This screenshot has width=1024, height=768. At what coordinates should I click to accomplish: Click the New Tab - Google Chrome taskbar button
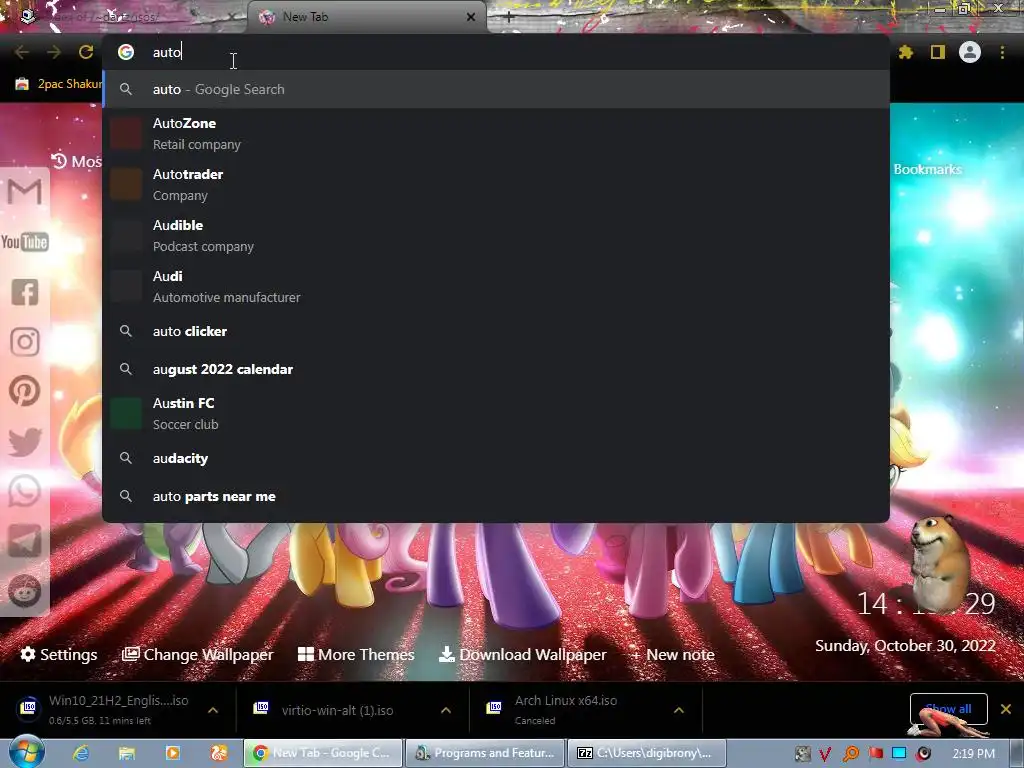coord(323,753)
